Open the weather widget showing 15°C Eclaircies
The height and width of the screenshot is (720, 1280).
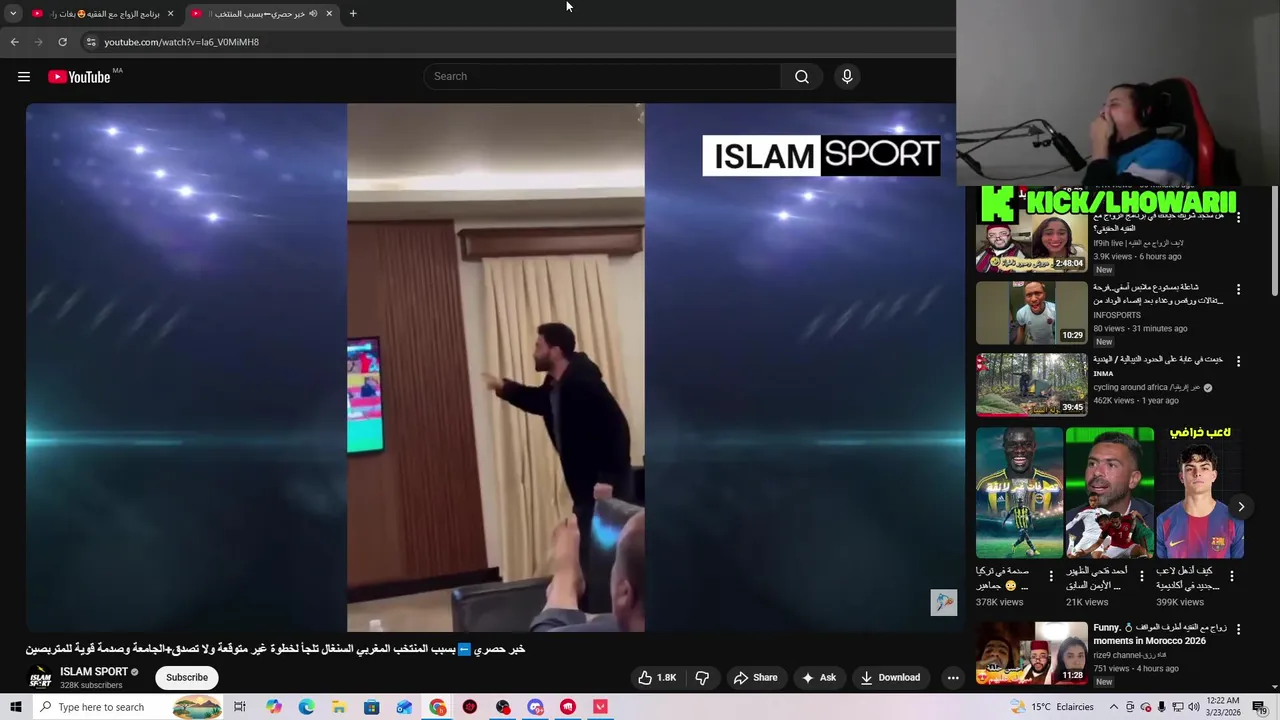coord(1052,707)
